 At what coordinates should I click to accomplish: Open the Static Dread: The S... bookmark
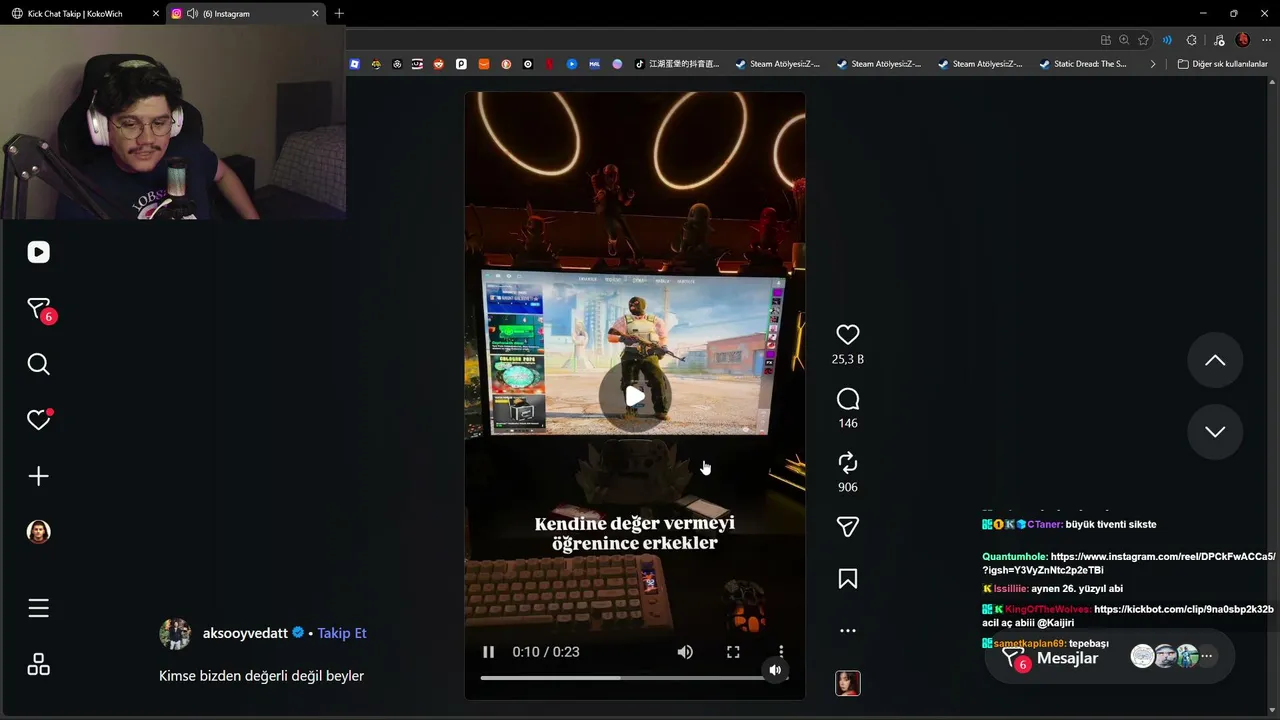(x=1083, y=64)
